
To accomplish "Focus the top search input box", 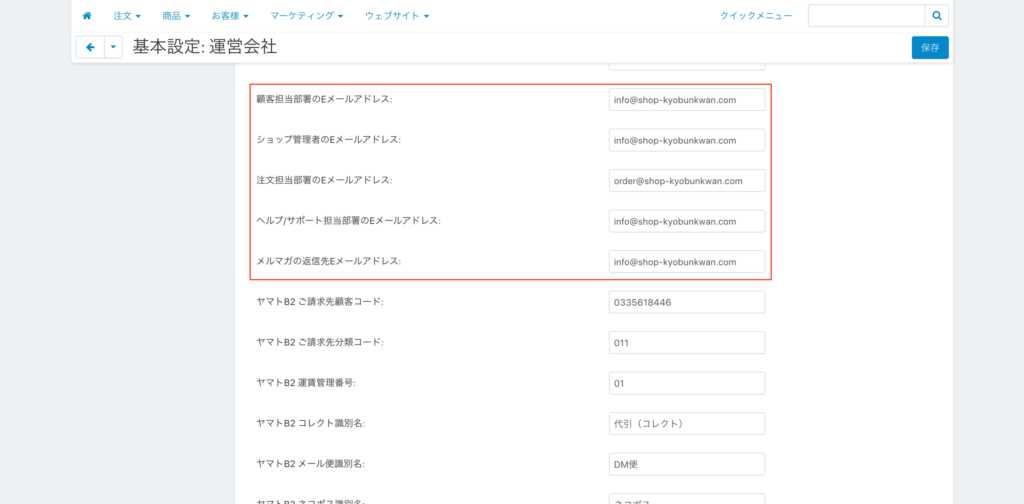I will click(x=866, y=16).
